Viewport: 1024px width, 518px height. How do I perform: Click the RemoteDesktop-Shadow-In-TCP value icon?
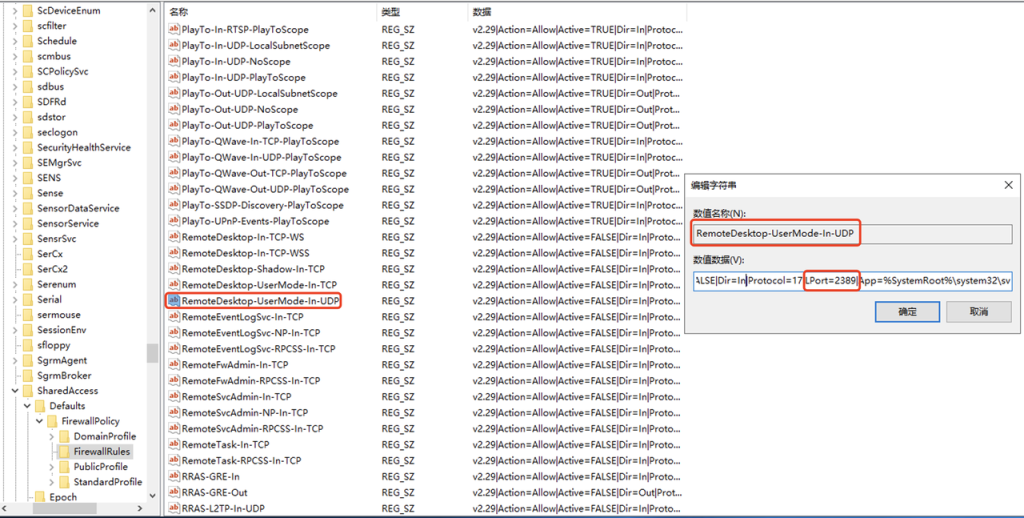click(174, 269)
